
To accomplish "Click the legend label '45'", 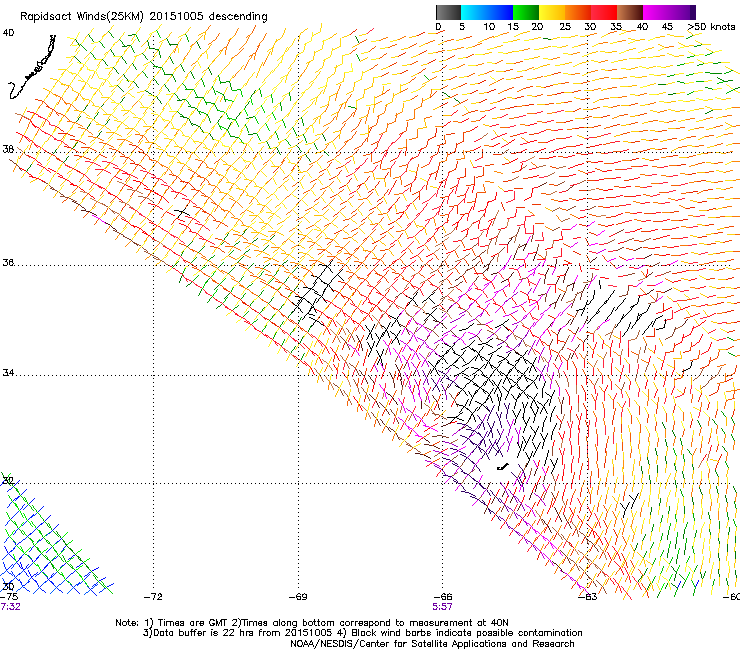I will tap(667, 27).
